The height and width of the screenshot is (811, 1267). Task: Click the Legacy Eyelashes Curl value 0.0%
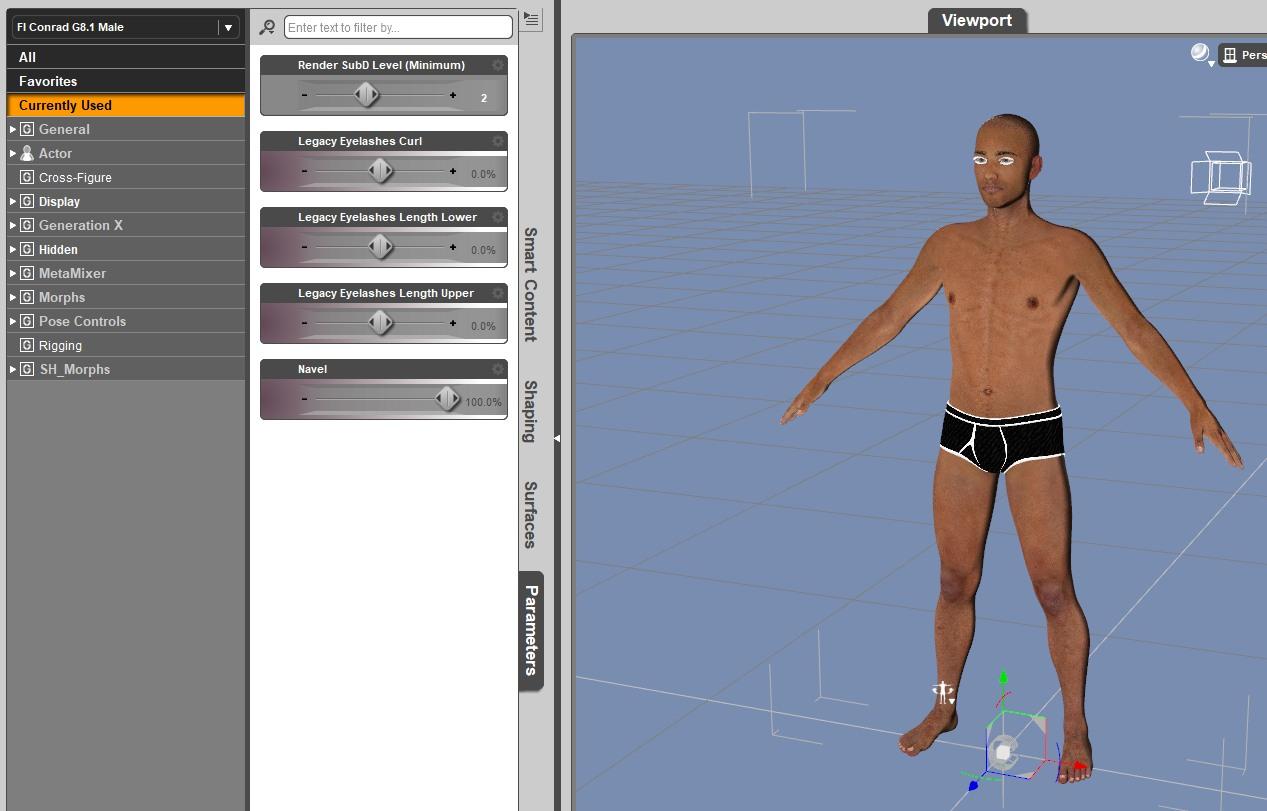484,174
